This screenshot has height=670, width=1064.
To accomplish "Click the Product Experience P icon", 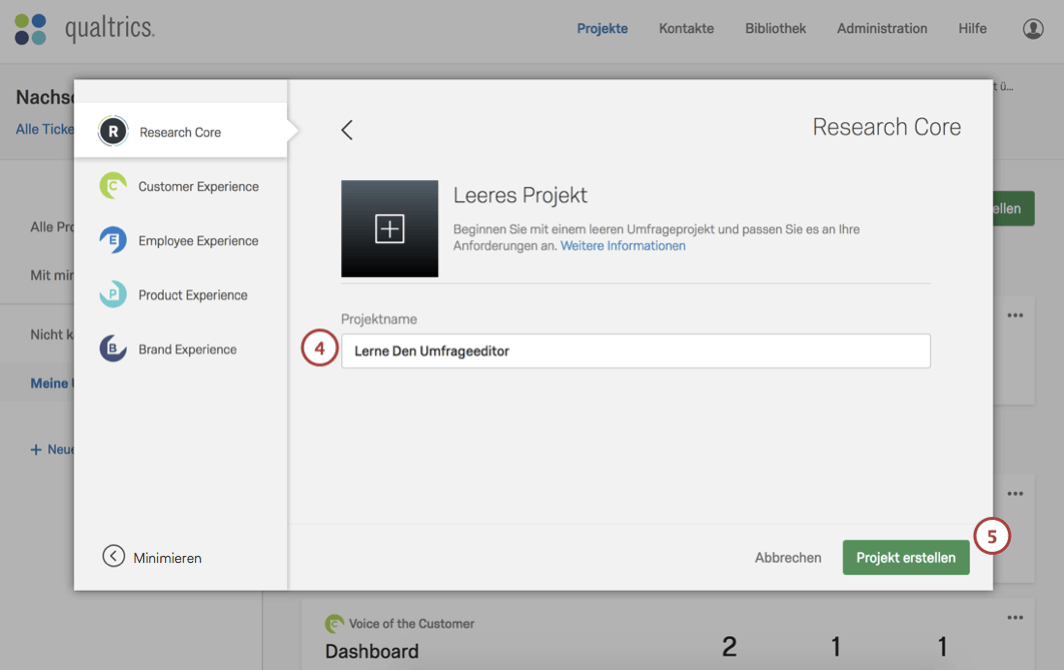I will (113, 295).
